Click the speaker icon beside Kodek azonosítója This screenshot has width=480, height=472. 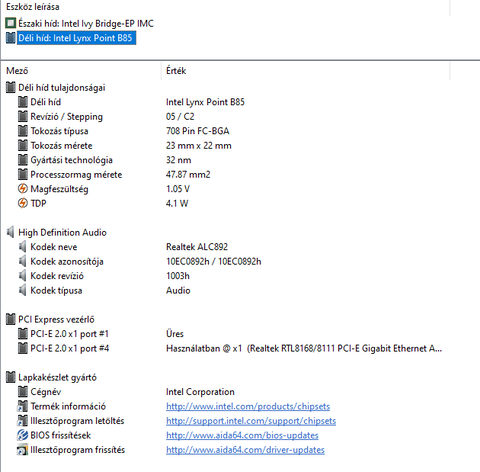[22, 261]
